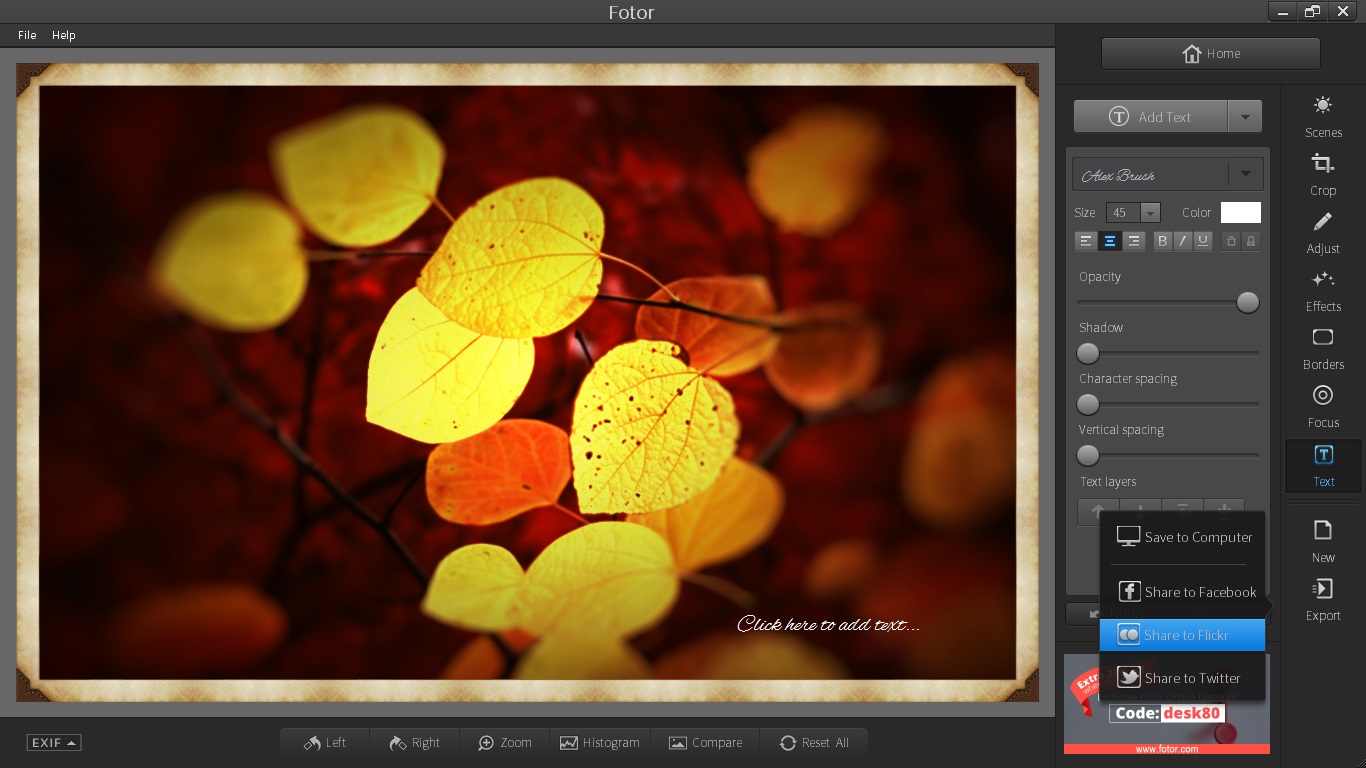Image resolution: width=1366 pixels, height=768 pixels.
Task: Click the white text Color swatch
Action: coord(1241,212)
